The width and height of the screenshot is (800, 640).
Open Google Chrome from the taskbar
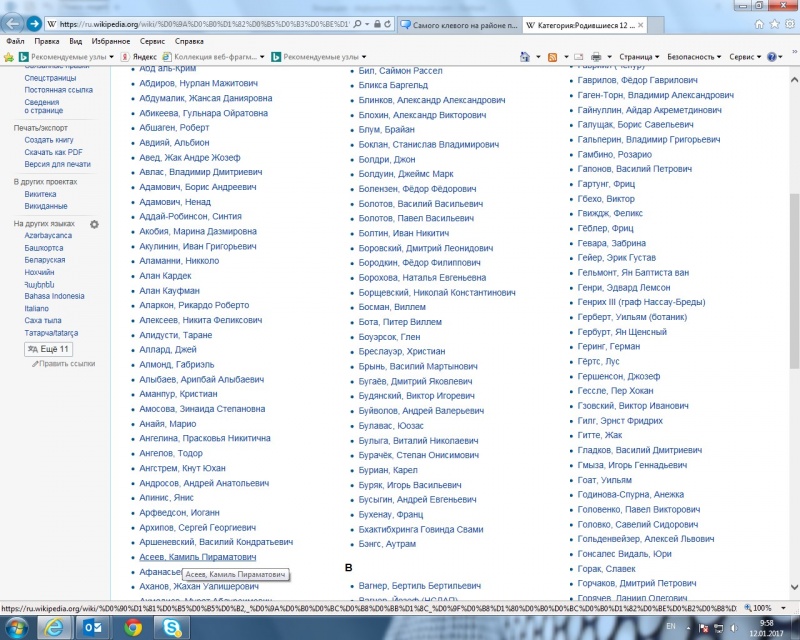point(133,626)
